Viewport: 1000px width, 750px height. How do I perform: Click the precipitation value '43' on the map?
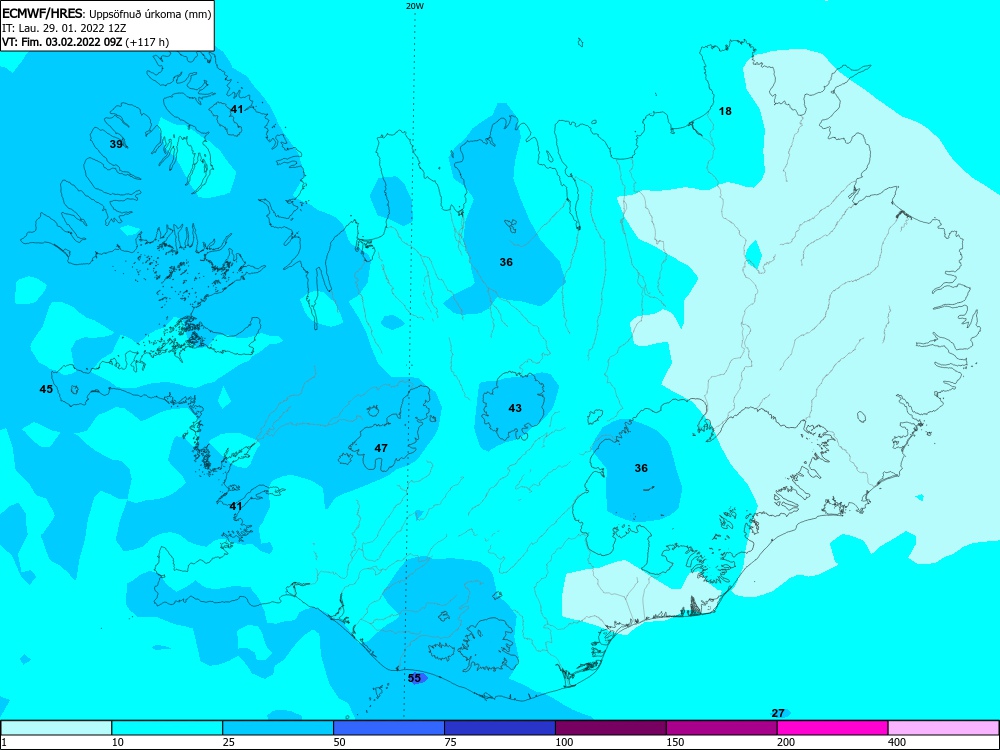tap(515, 408)
